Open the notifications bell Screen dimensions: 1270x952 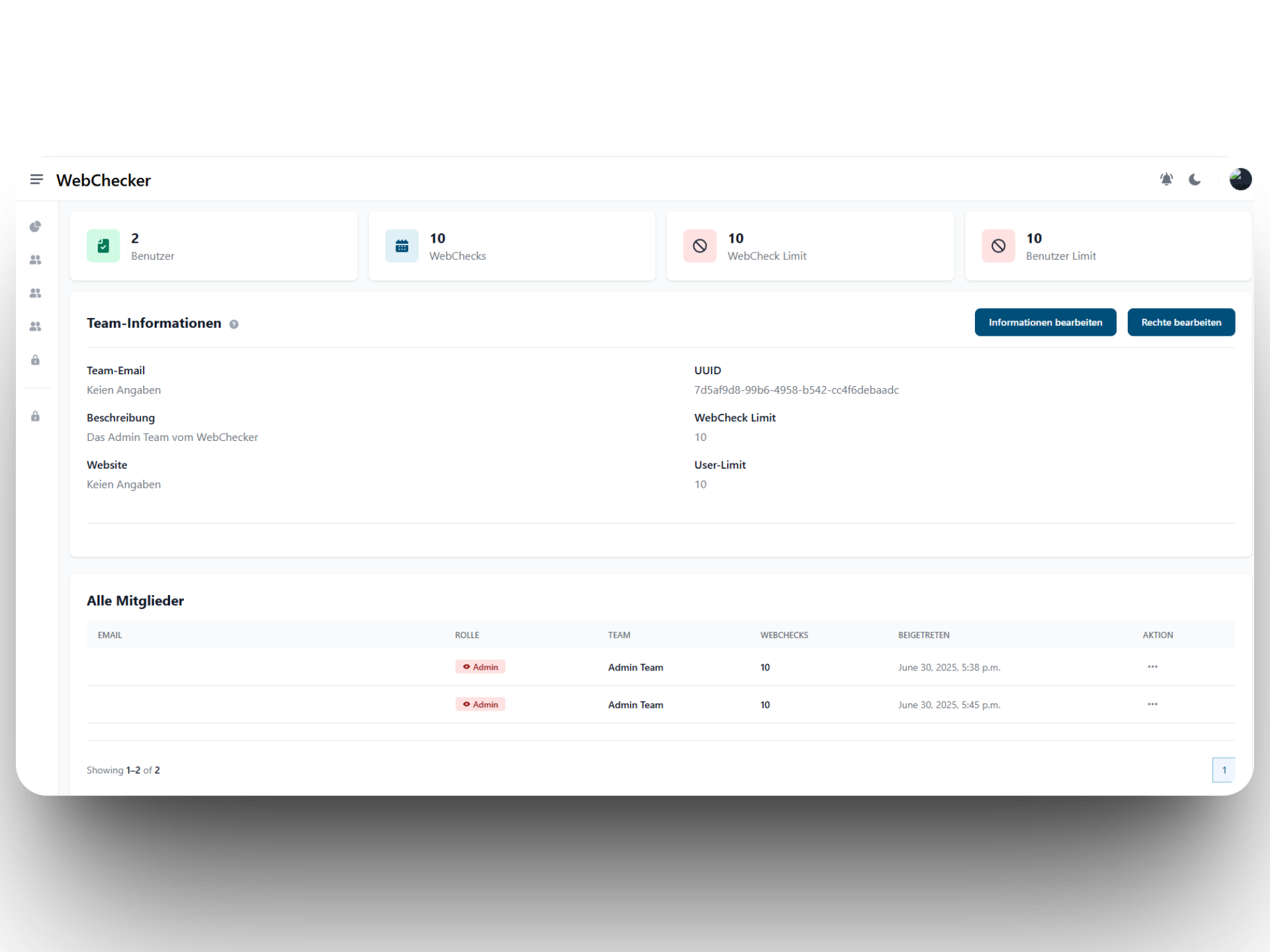pos(1166,179)
